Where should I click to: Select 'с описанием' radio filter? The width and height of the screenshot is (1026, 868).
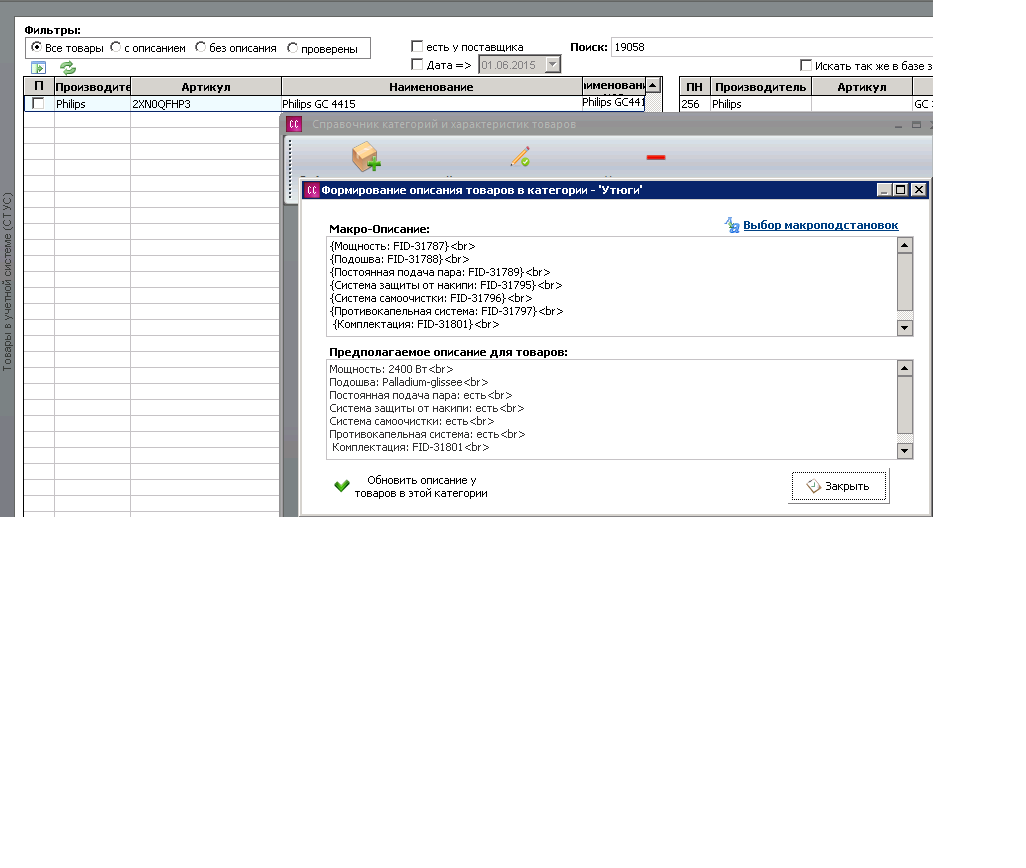pyautogui.click(x=116, y=47)
